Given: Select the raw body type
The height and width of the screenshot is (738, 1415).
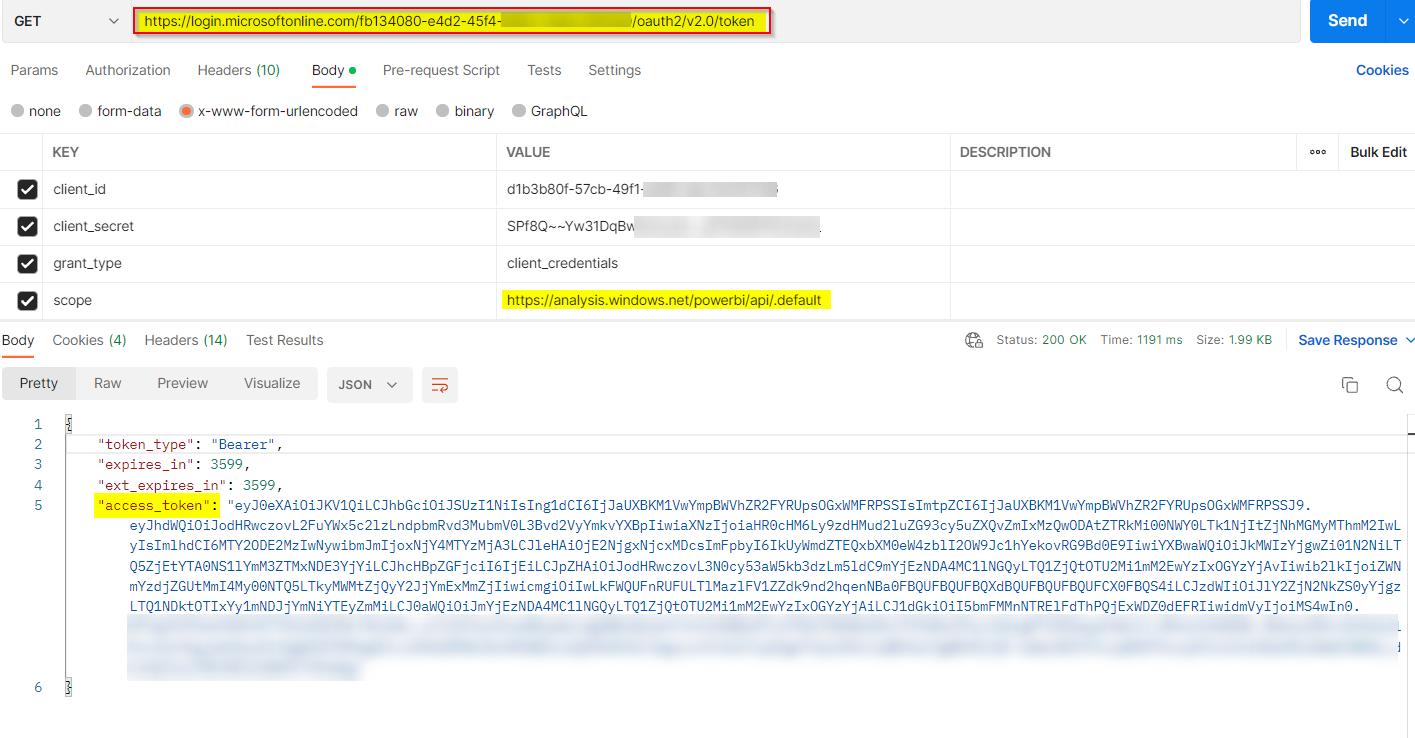Looking at the screenshot, I should [x=397, y=111].
